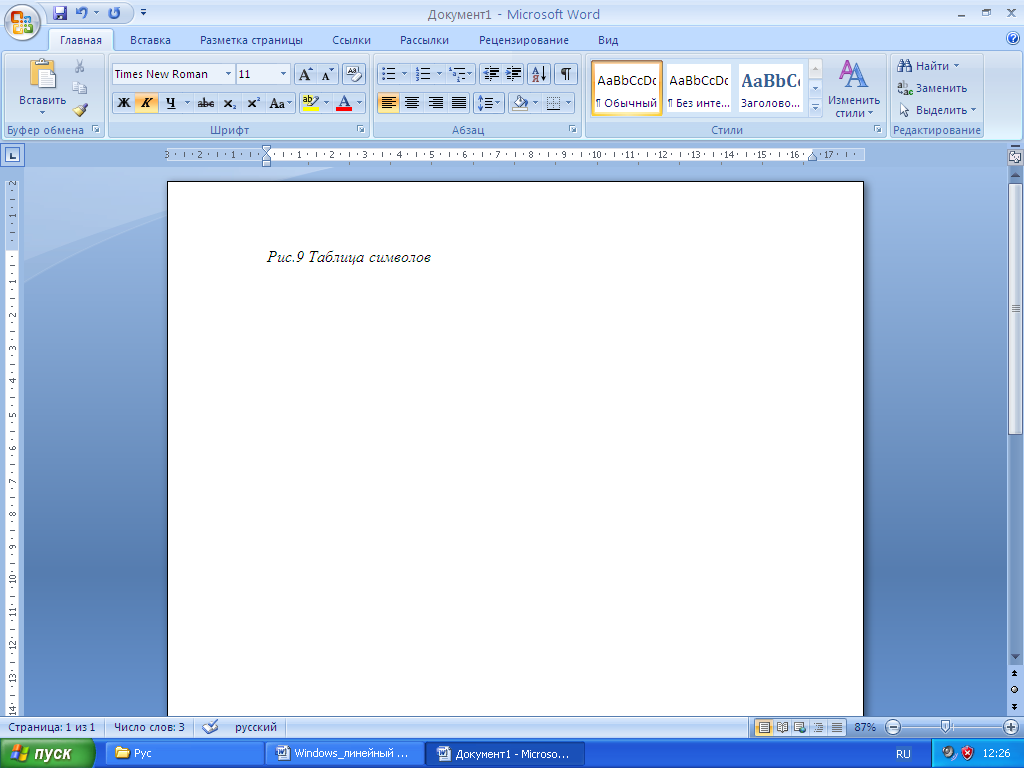The height and width of the screenshot is (768, 1024).
Task: Undo the last action
Action: 82,13
